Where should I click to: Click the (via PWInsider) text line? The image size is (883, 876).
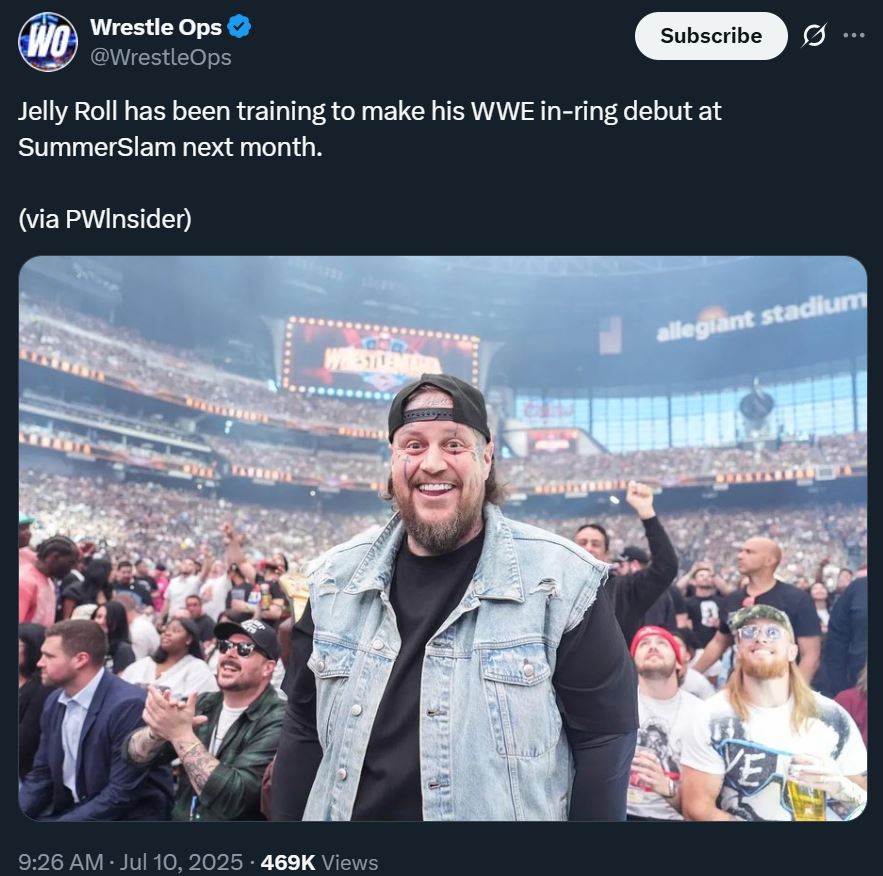[105, 219]
